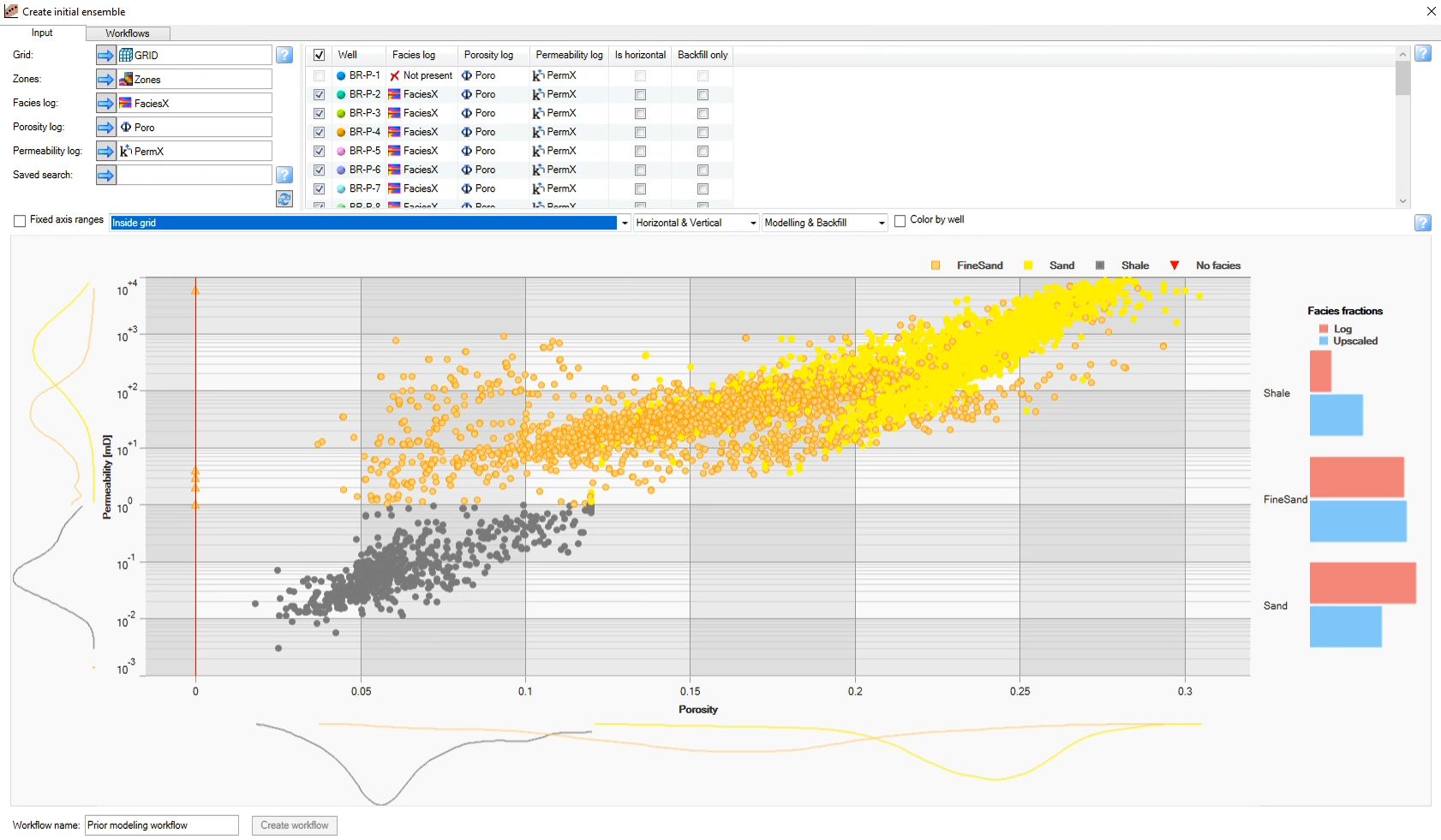
Task: Click the refresh icon below Saved search
Action: [284, 199]
